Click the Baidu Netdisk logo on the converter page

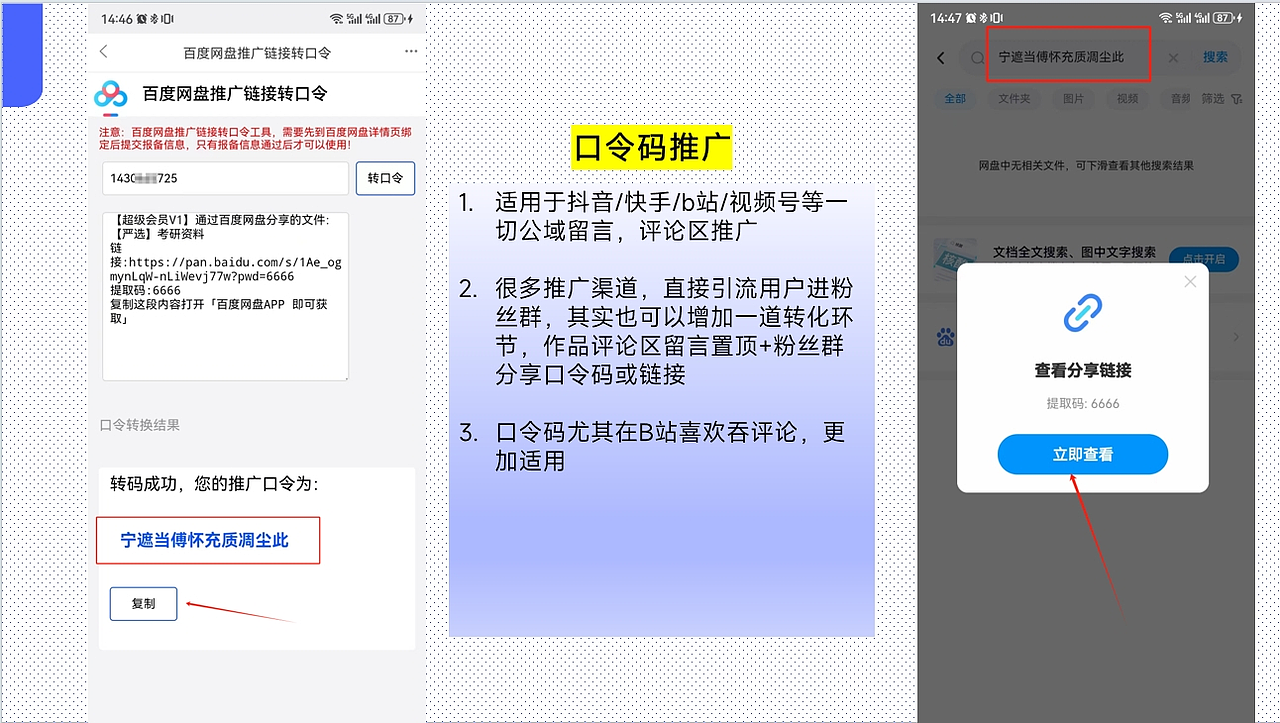[111, 94]
